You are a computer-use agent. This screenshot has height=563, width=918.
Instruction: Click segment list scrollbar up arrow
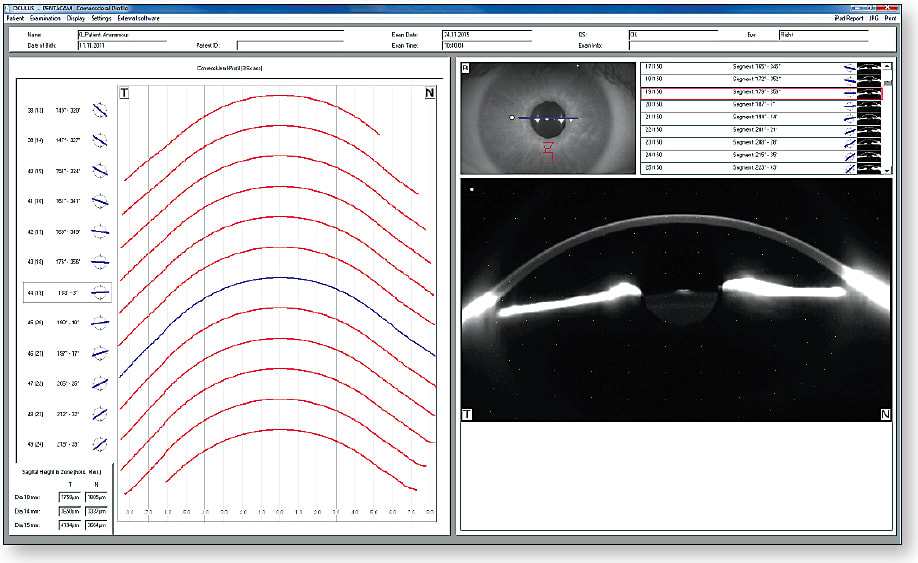[x=888, y=66]
